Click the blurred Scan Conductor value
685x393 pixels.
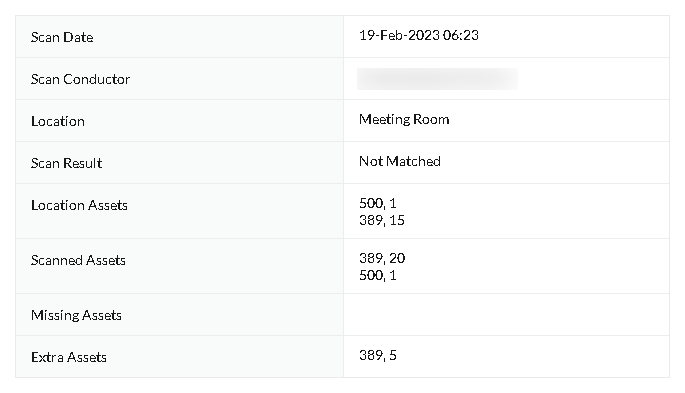pos(437,79)
